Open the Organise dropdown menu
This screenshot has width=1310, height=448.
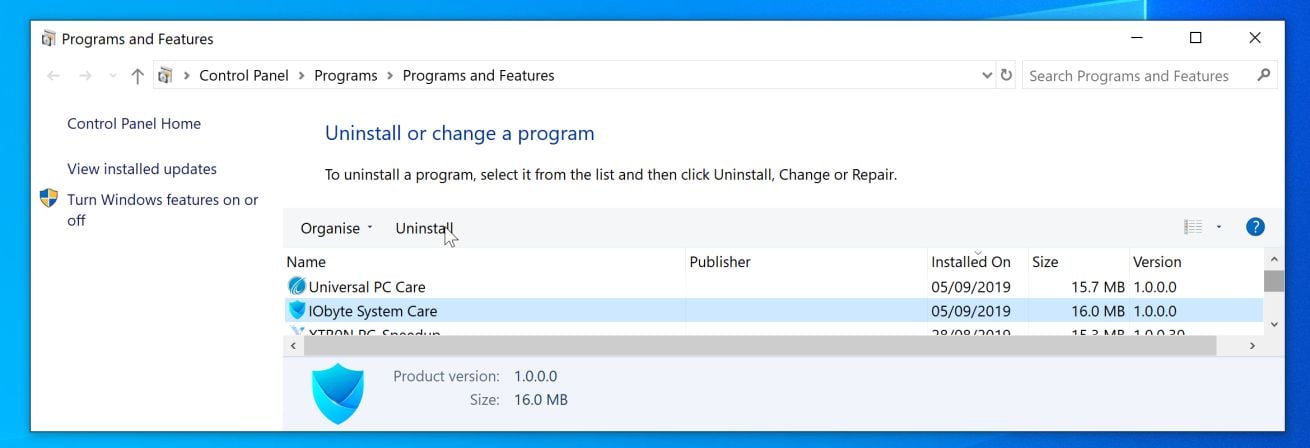(x=336, y=228)
